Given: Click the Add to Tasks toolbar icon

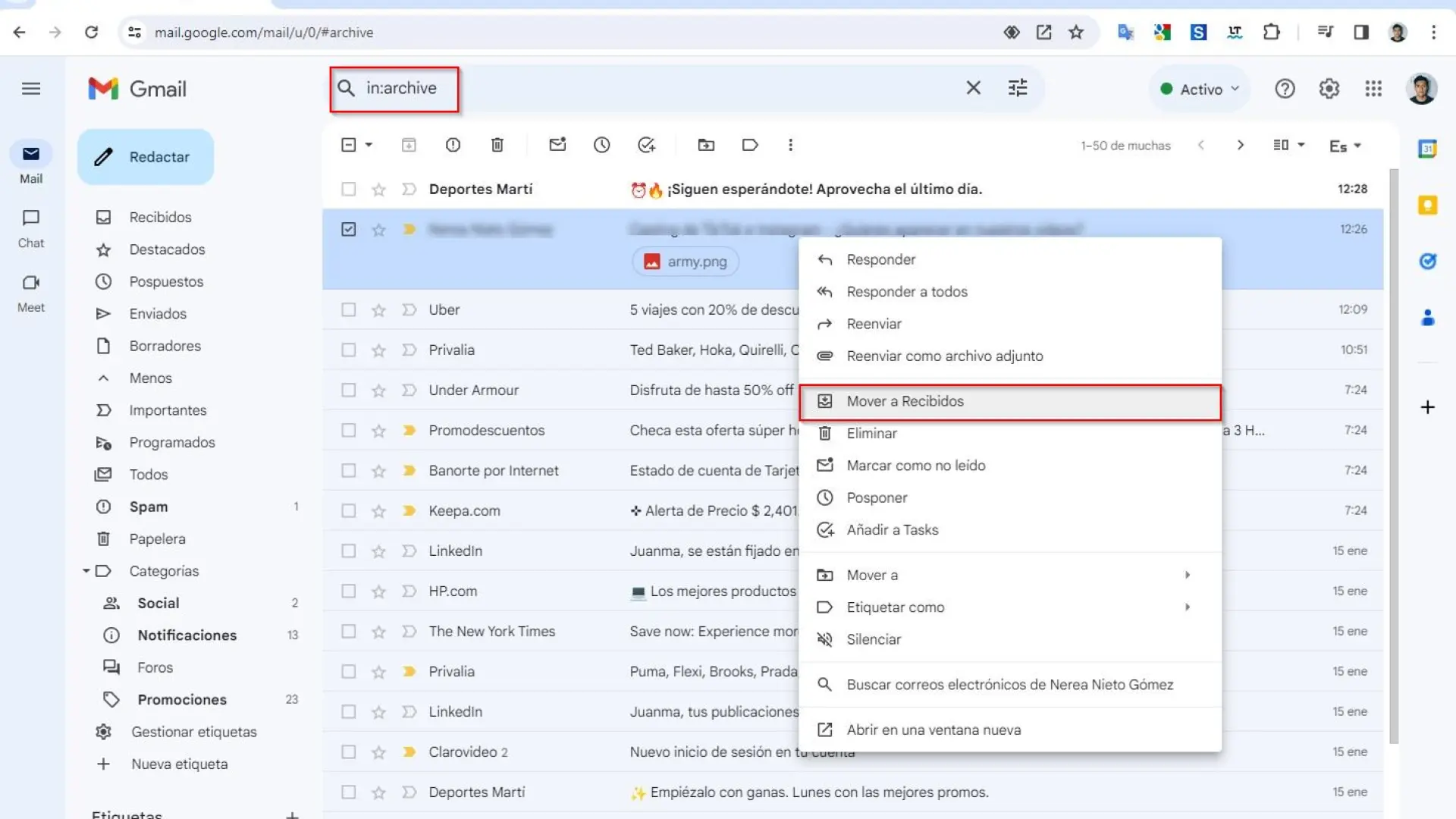Looking at the screenshot, I should coord(646,145).
